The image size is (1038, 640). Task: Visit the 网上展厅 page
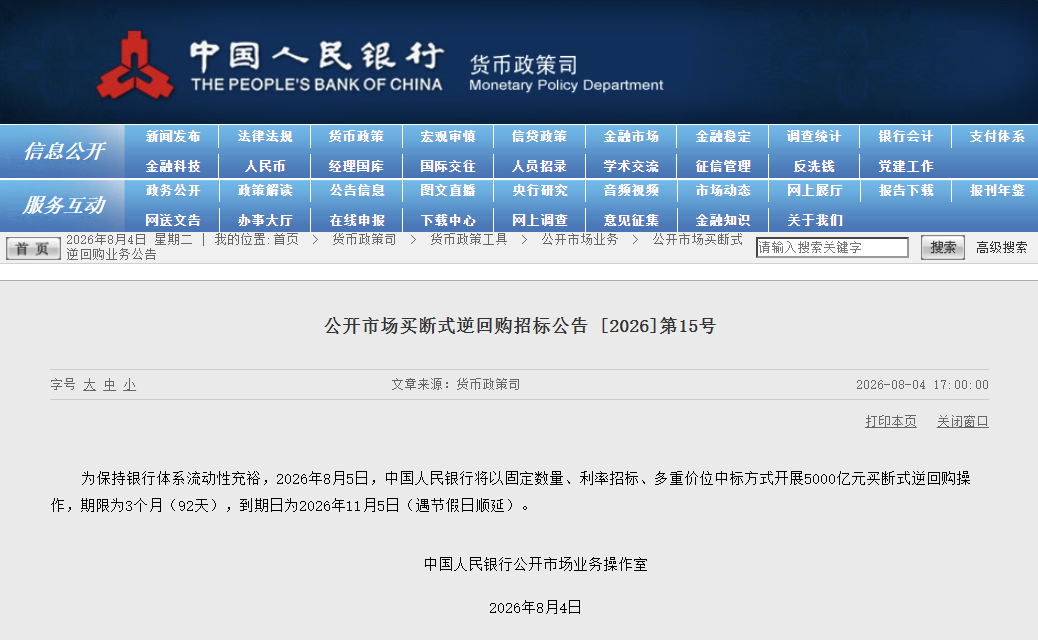click(814, 191)
